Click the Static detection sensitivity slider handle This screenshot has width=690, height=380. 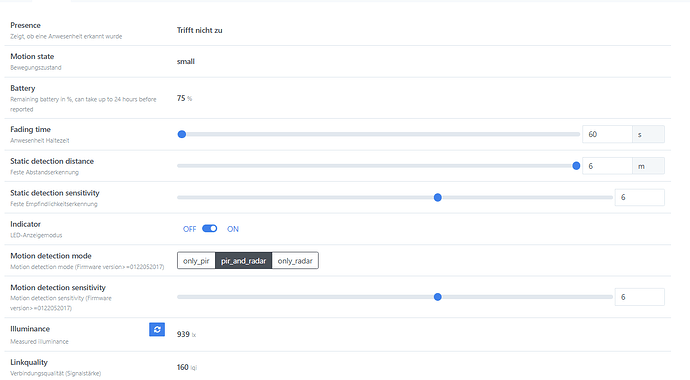[437, 197]
